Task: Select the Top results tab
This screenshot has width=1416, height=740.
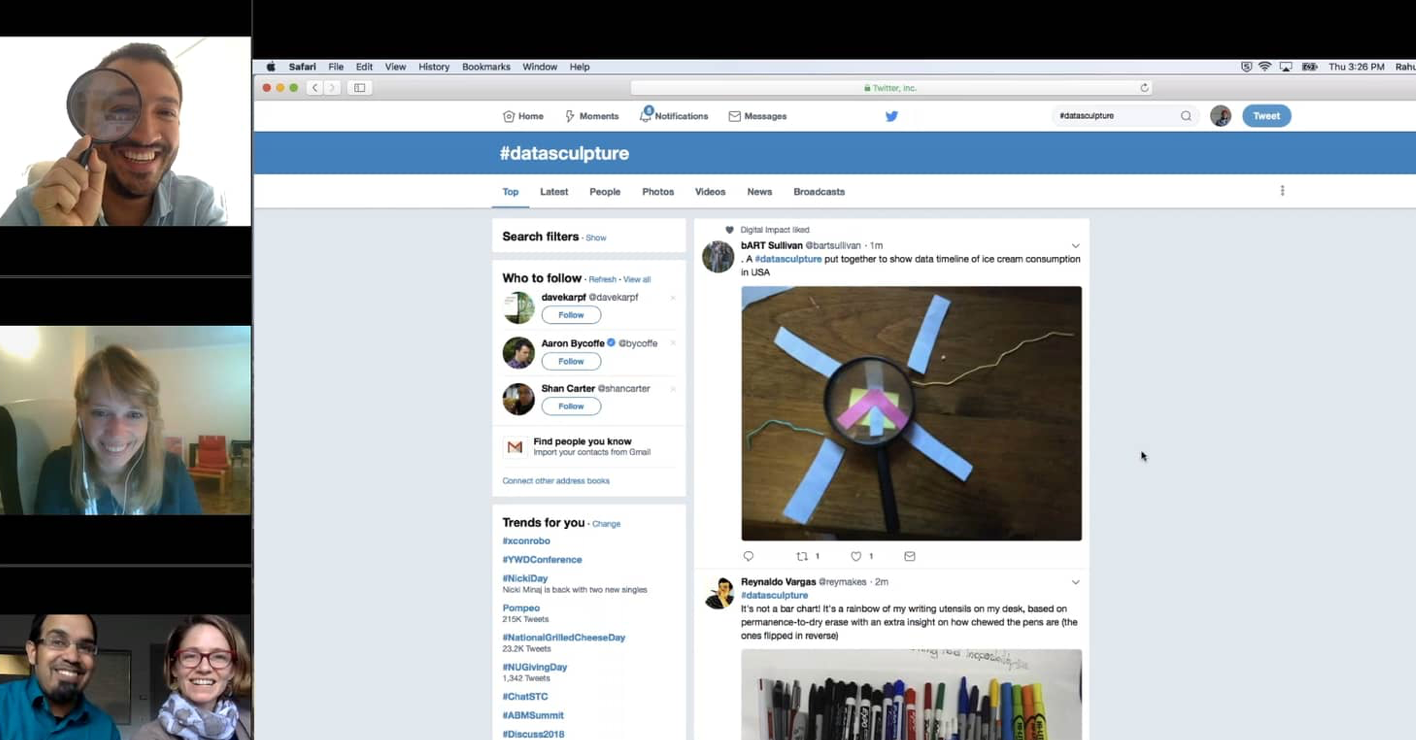Action: [510, 192]
